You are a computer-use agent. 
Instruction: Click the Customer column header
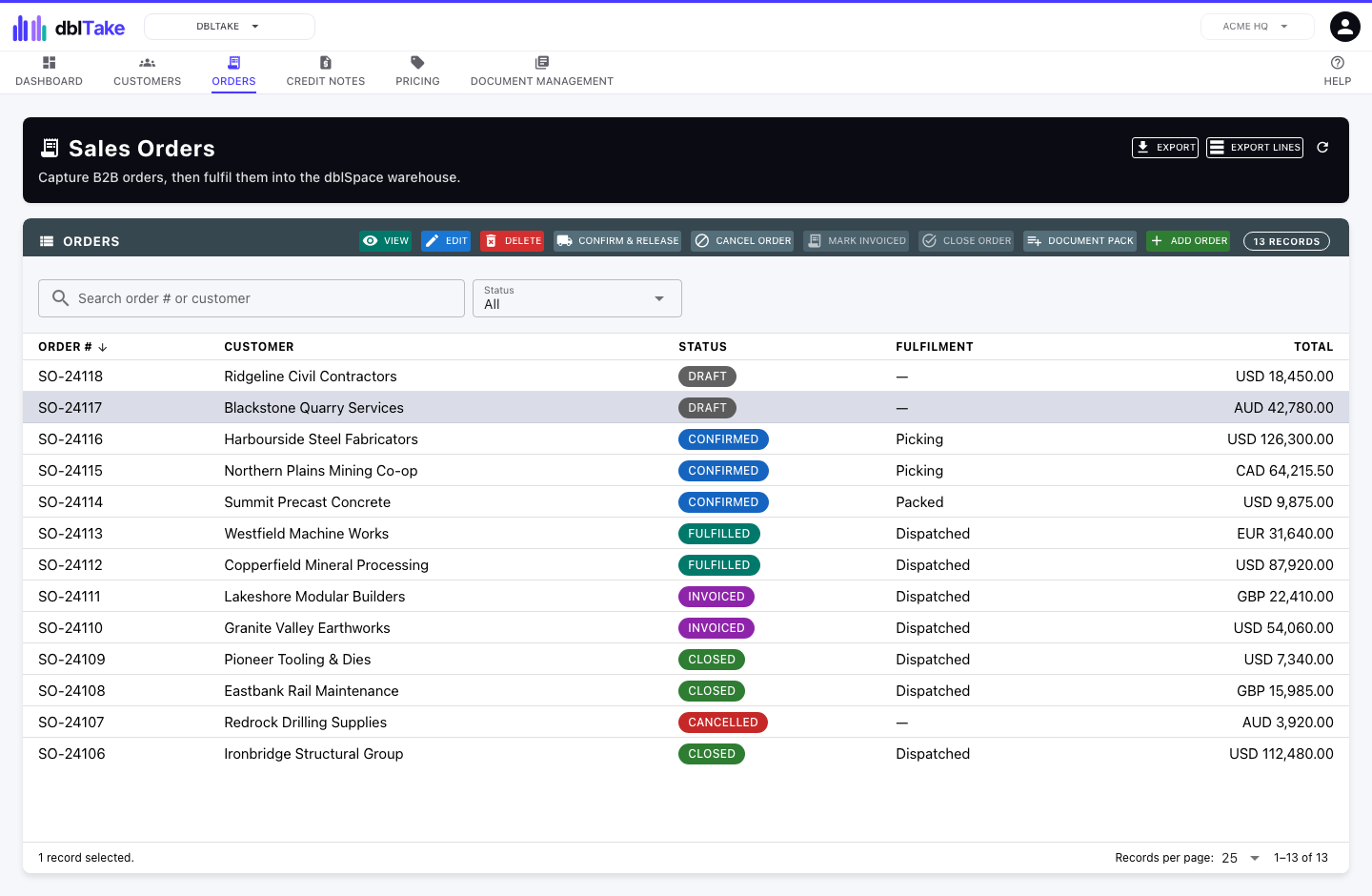259,347
